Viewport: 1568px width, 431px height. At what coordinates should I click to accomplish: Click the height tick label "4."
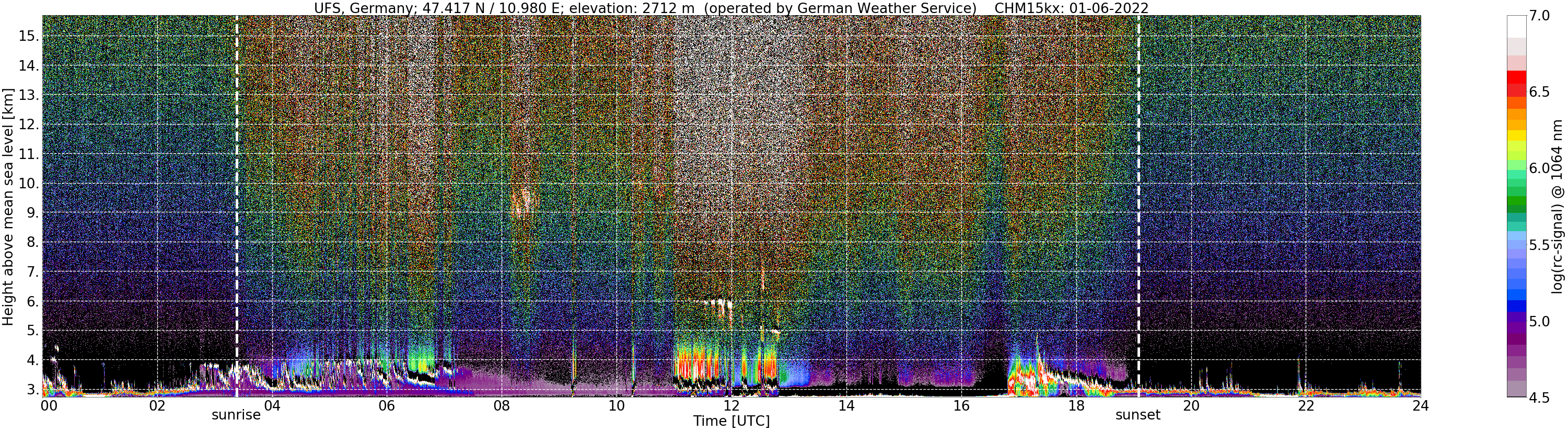tap(32, 360)
